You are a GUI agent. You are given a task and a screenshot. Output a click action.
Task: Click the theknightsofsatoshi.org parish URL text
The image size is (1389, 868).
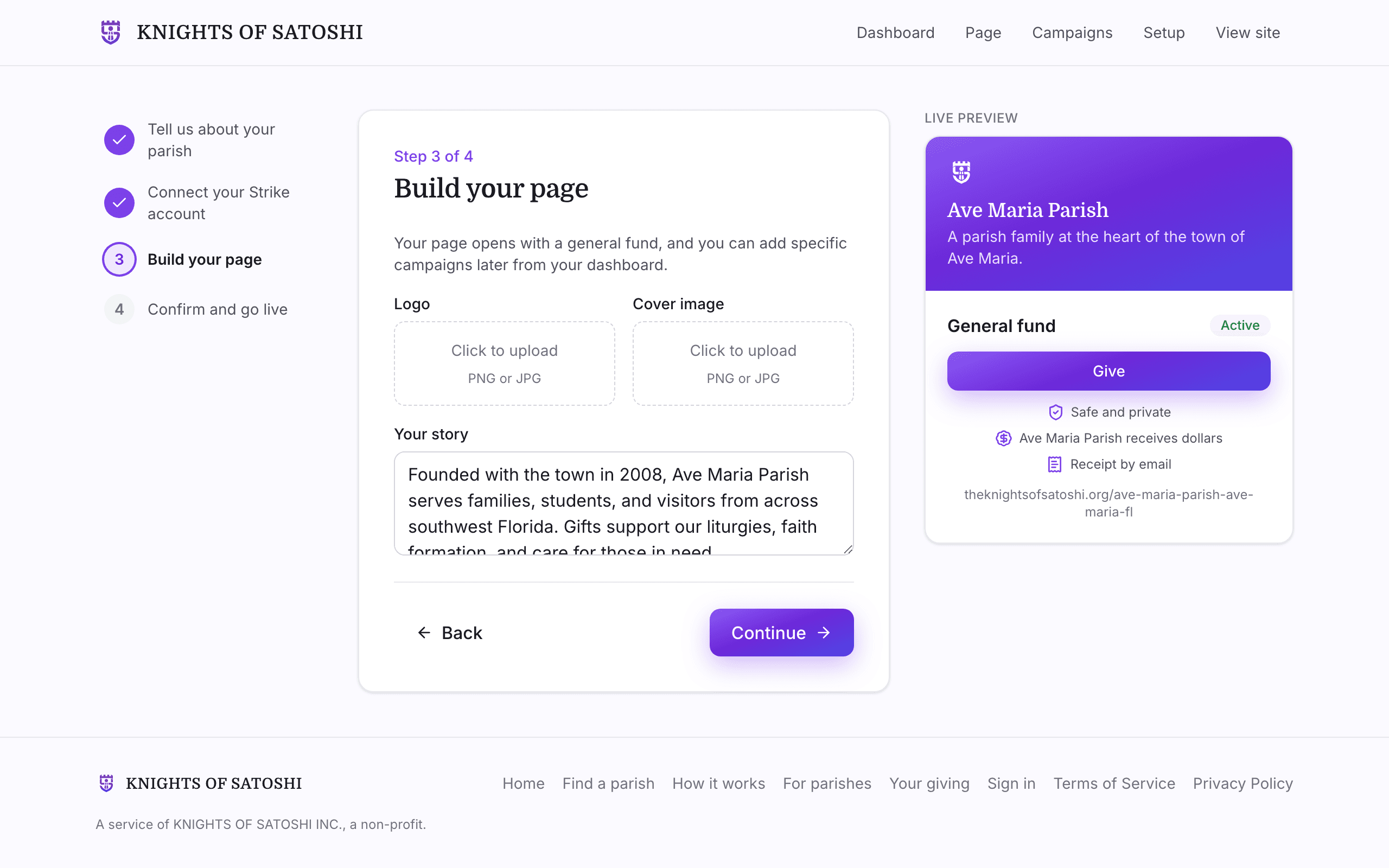point(1108,503)
